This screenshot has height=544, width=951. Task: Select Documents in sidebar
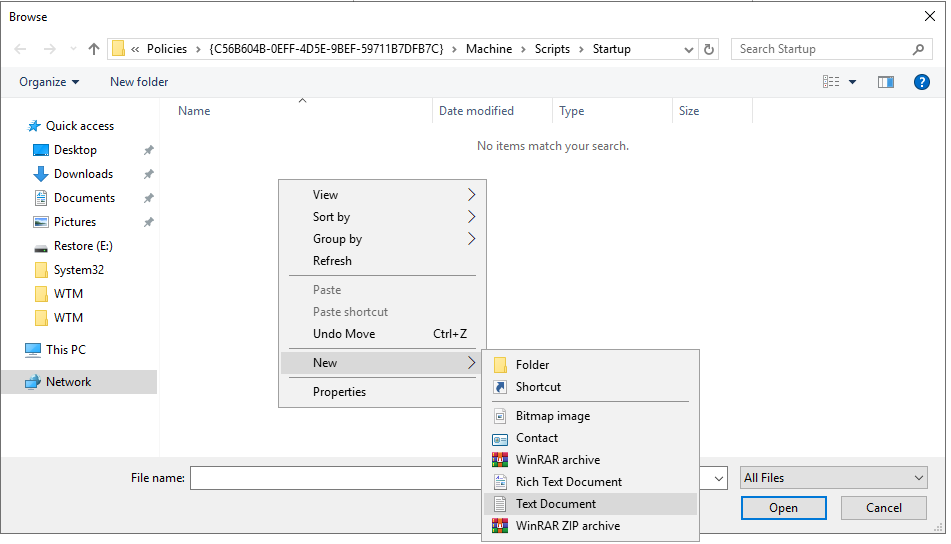[84, 198]
